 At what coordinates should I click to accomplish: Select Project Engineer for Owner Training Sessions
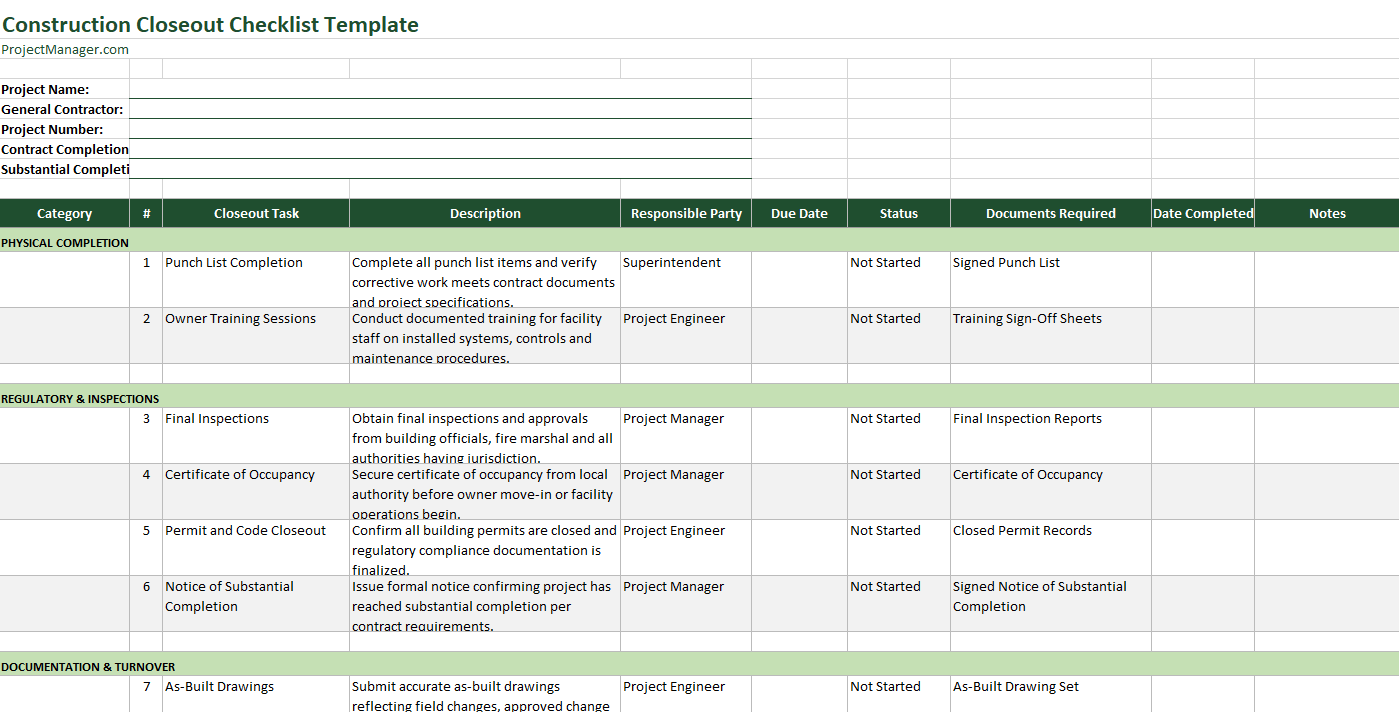686,335
